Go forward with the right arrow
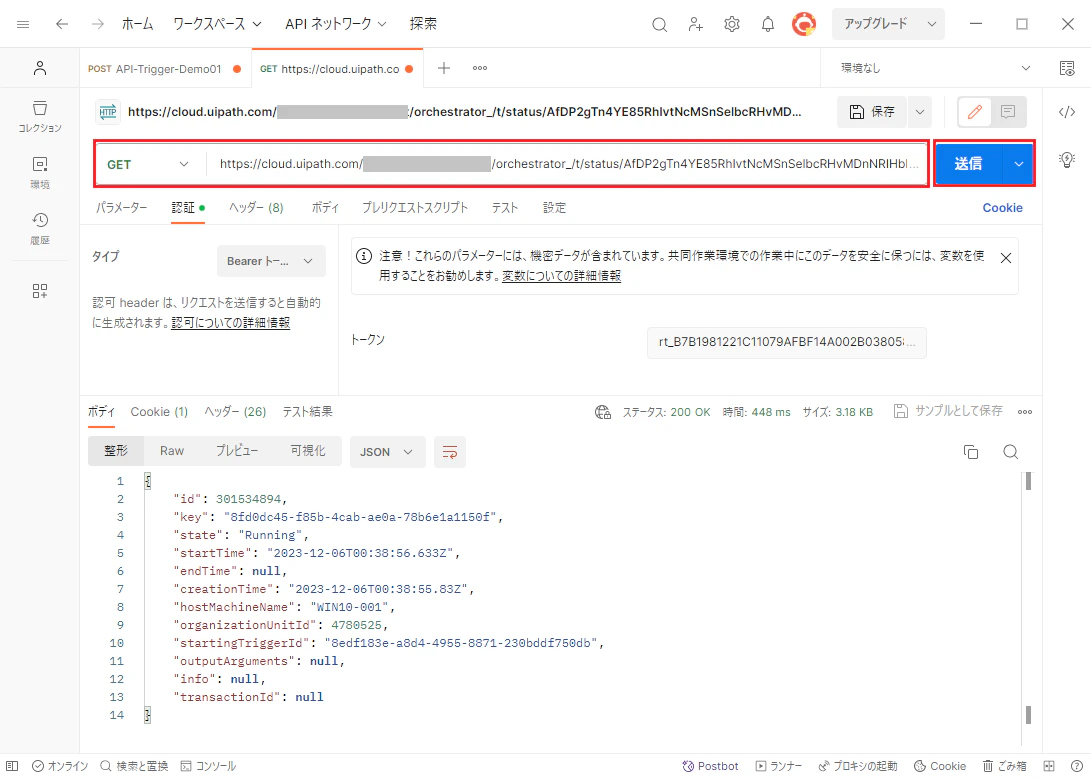Viewport: 1091px width, 778px height. [x=98, y=24]
